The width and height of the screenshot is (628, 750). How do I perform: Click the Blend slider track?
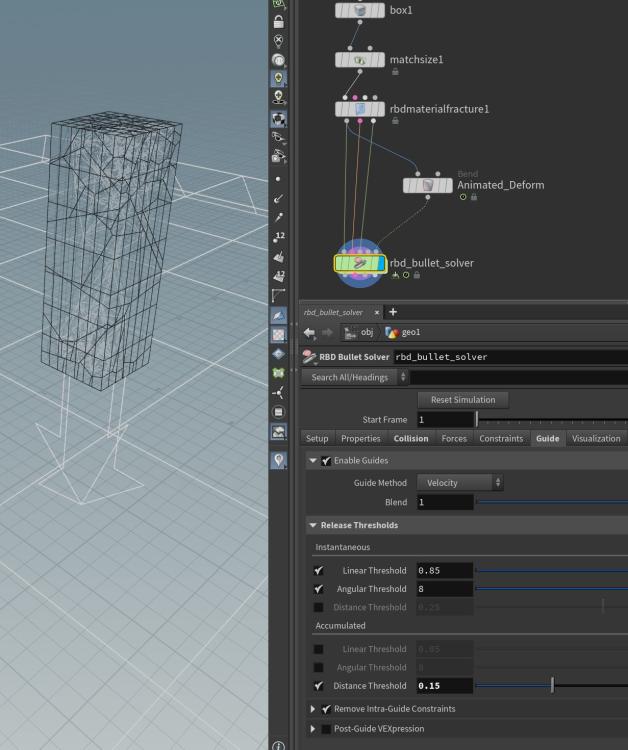(551, 502)
